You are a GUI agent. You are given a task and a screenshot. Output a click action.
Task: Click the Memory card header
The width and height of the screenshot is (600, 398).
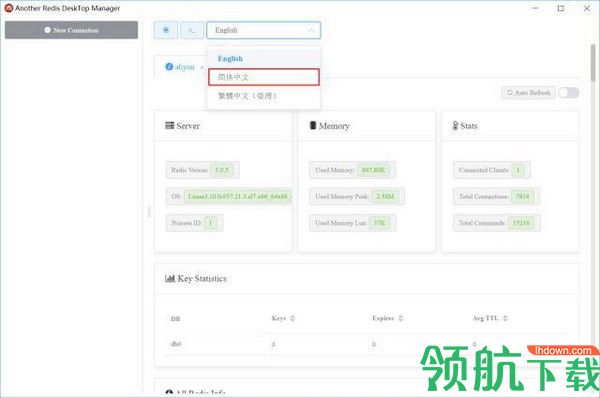click(367, 126)
